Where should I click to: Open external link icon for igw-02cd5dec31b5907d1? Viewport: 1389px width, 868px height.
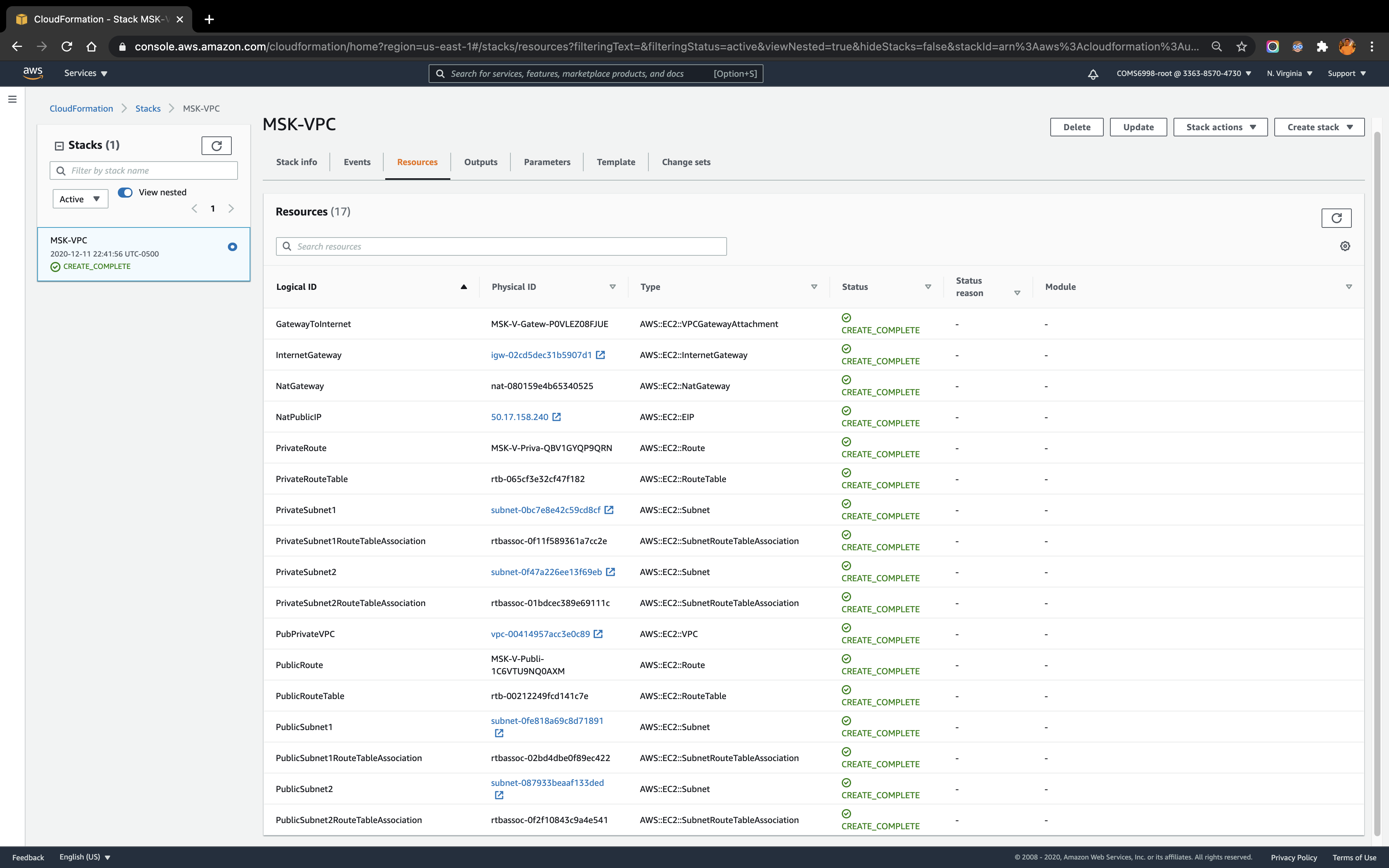pyautogui.click(x=600, y=355)
